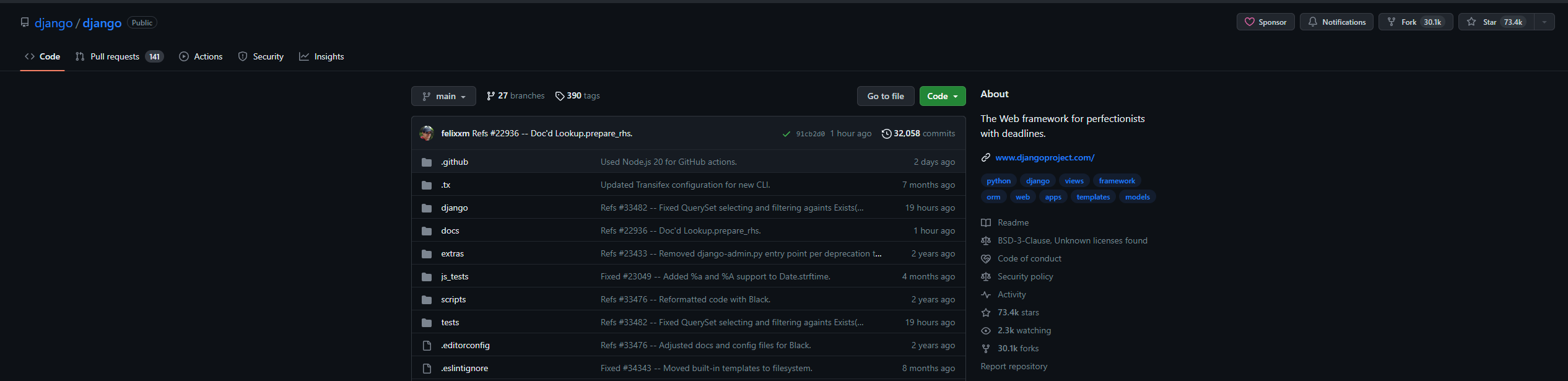Open the scripts folder name
The width and height of the screenshot is (1568, 381).
(x=453, y=300)
